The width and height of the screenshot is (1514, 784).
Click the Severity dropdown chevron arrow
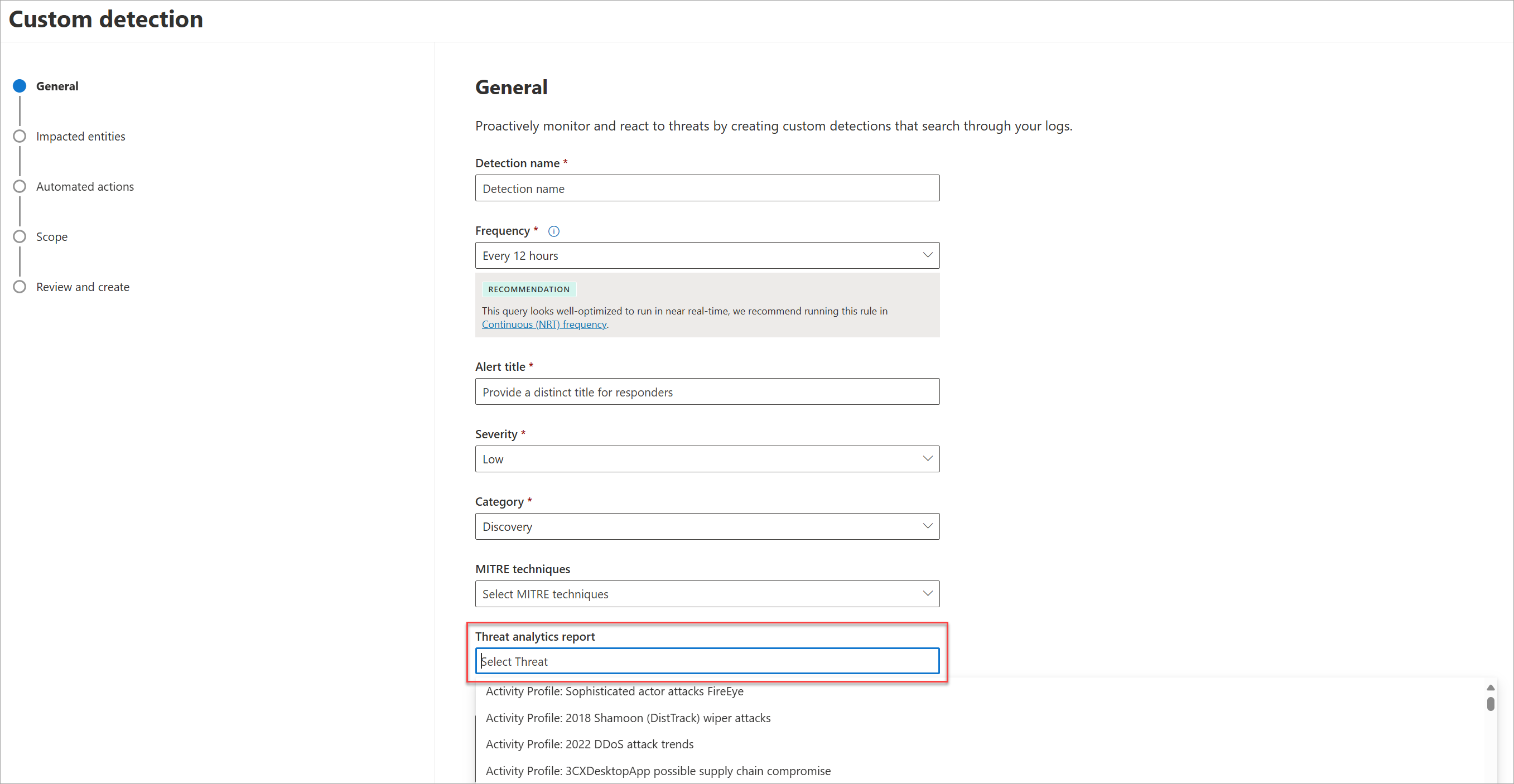(928, 459)
